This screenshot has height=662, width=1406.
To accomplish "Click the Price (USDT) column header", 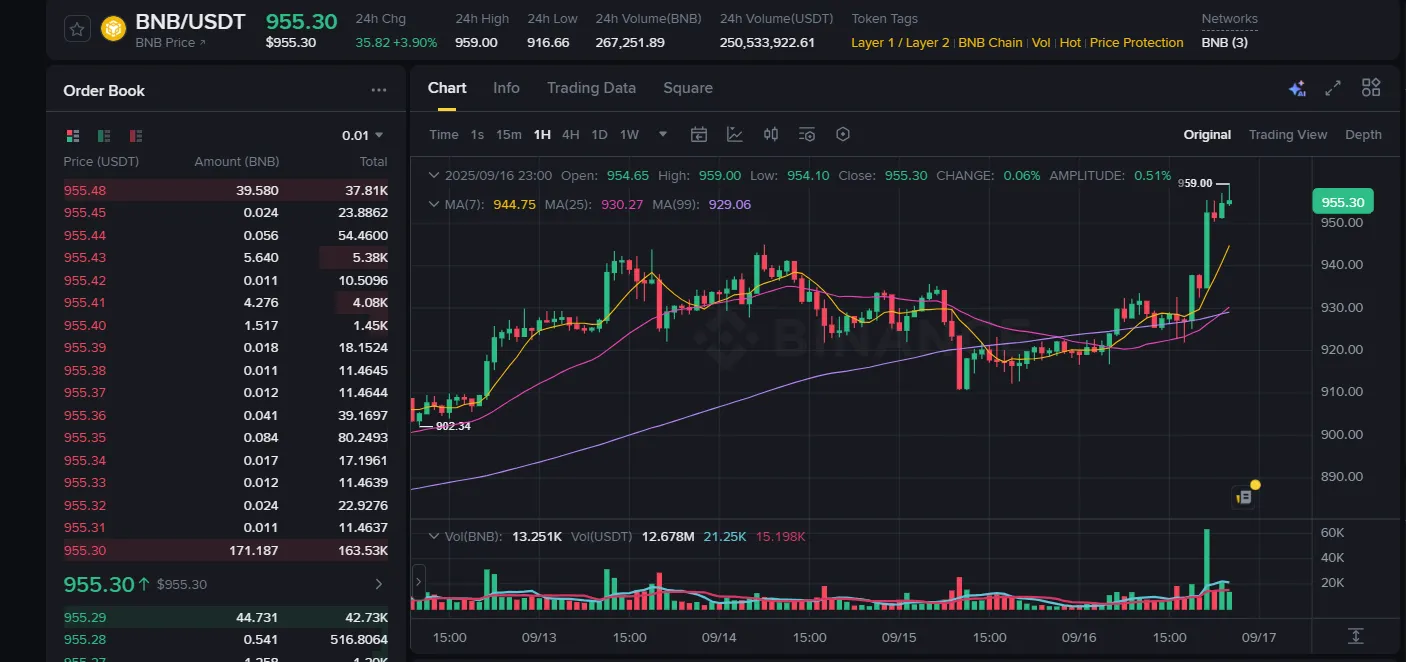I will tap(101, 162).
